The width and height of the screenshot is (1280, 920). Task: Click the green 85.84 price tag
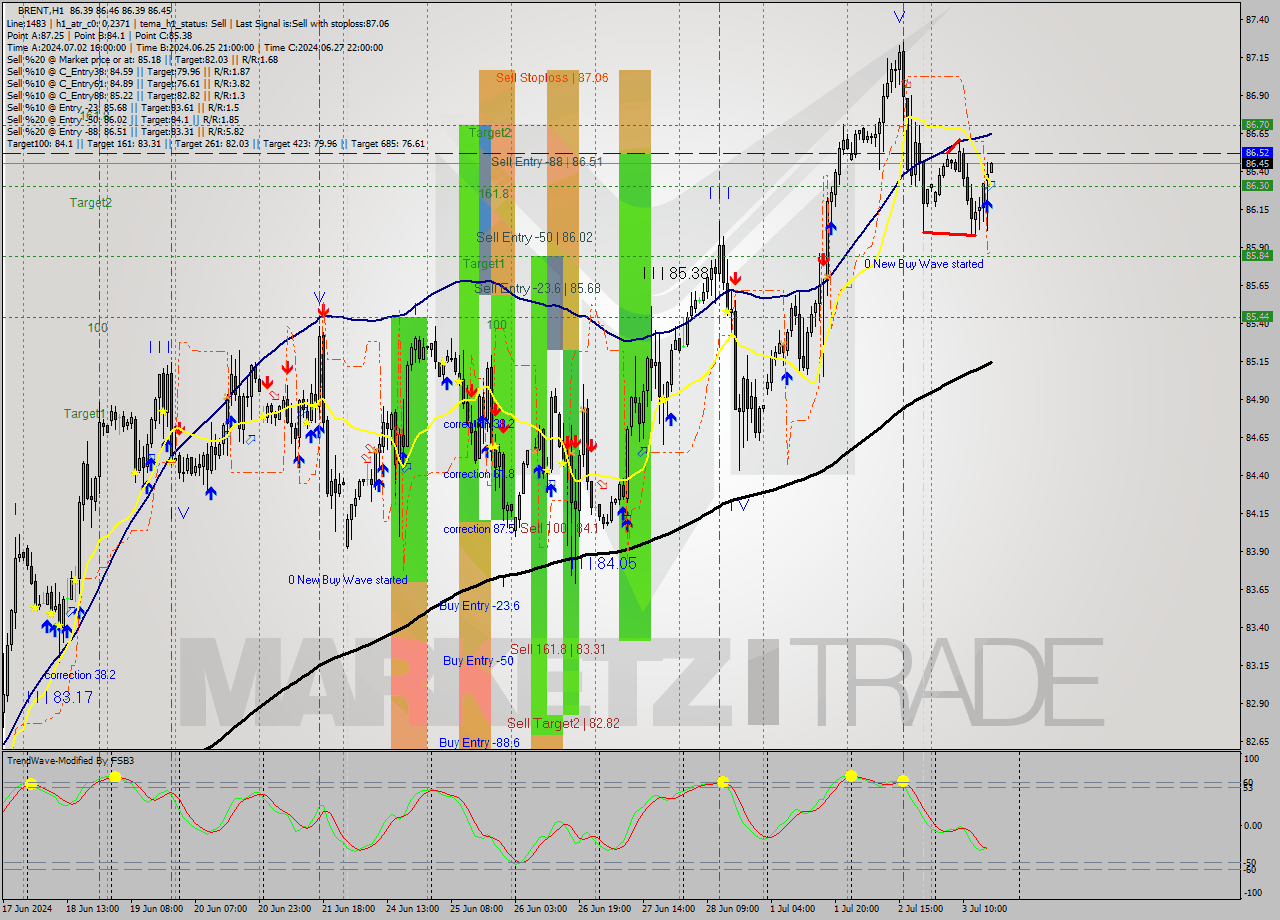(x=1257, y=255)
